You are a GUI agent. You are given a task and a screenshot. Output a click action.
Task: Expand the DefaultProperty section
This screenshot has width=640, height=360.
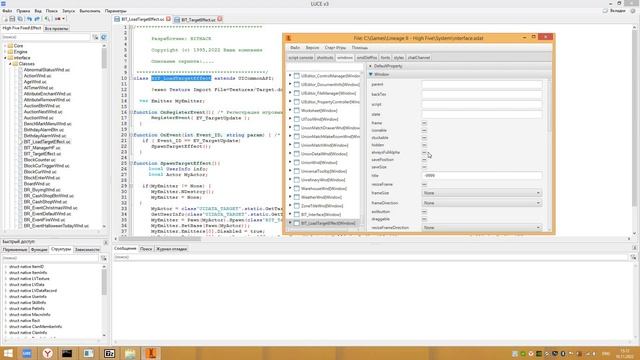(371, 66)
